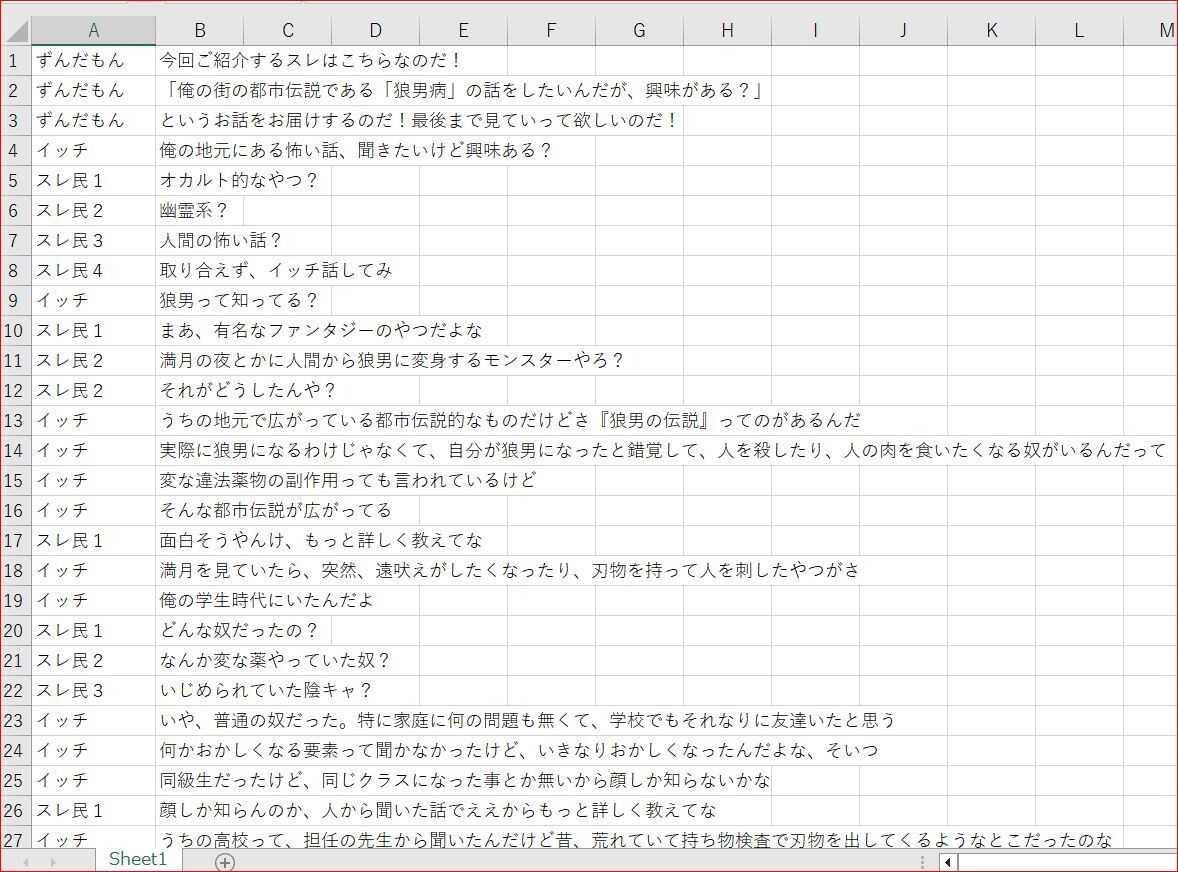This screenshot has width=1178, height=872.
Task: Select column K header
Action: pyautogui.click(x=992, y=30)
